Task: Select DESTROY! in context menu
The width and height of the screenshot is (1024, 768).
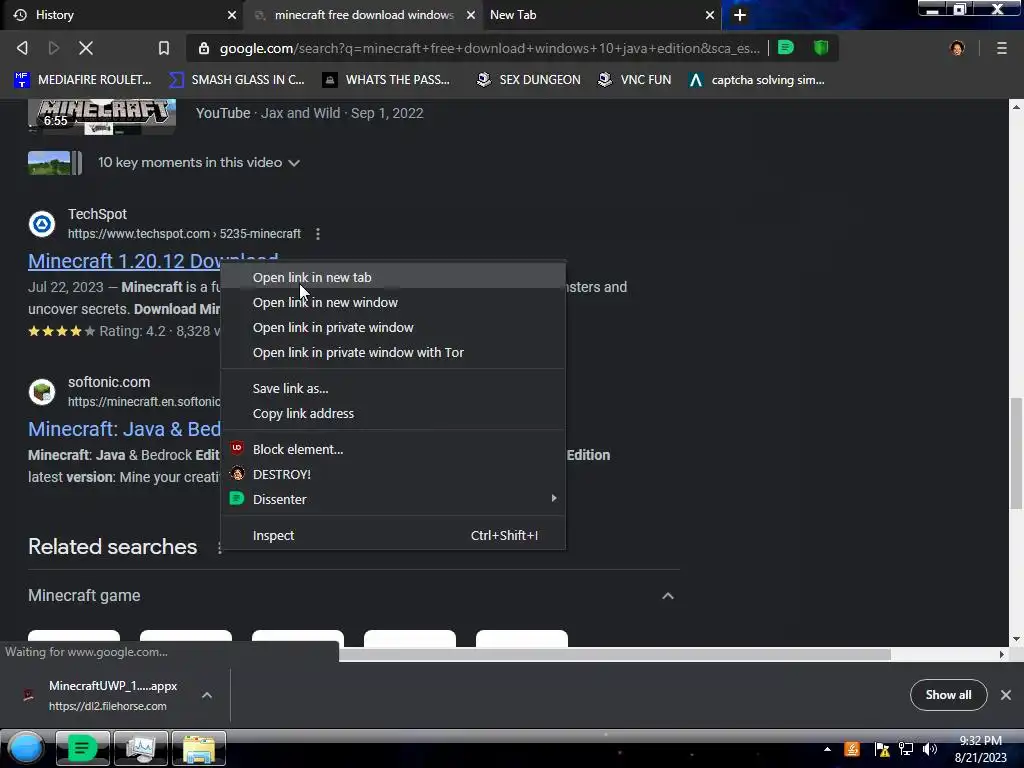Action: tap(393, 474)
